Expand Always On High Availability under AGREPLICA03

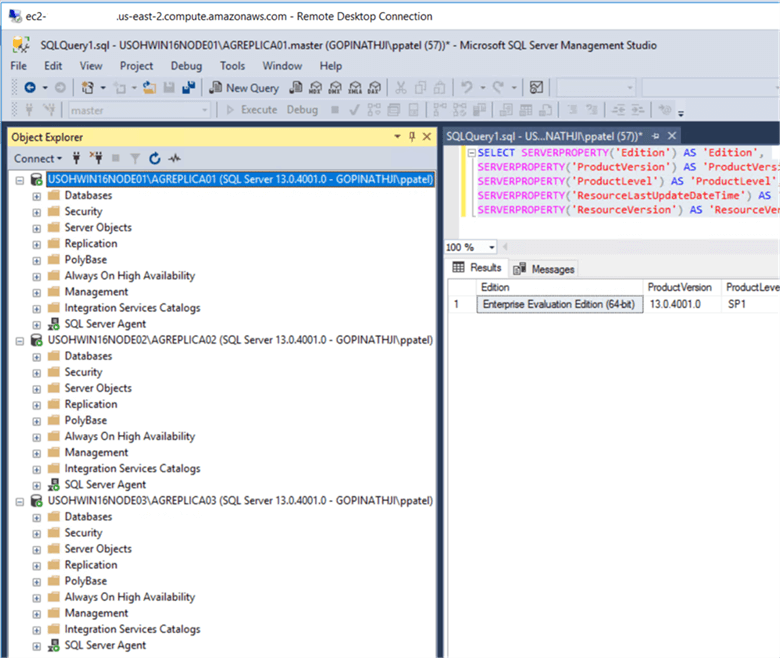37,597
